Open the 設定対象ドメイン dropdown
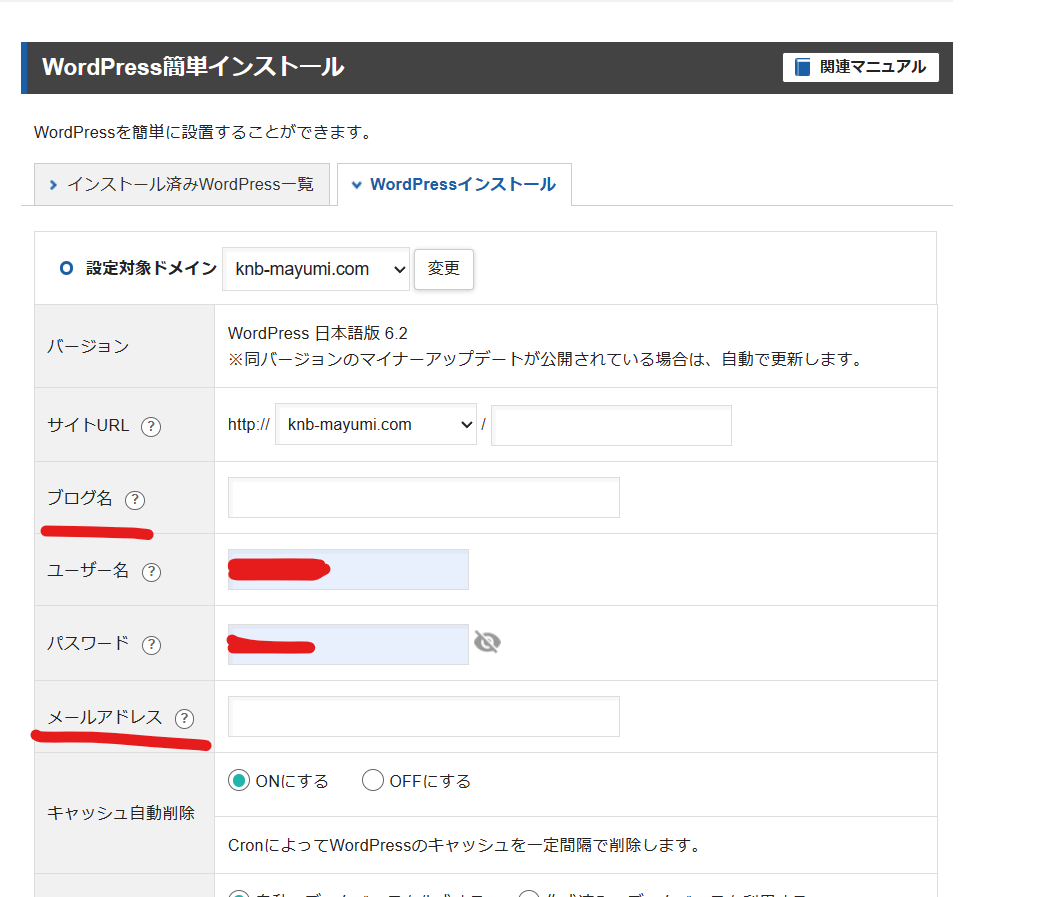Viewport: 1055px width, 897px height. [x=316, y=269]
